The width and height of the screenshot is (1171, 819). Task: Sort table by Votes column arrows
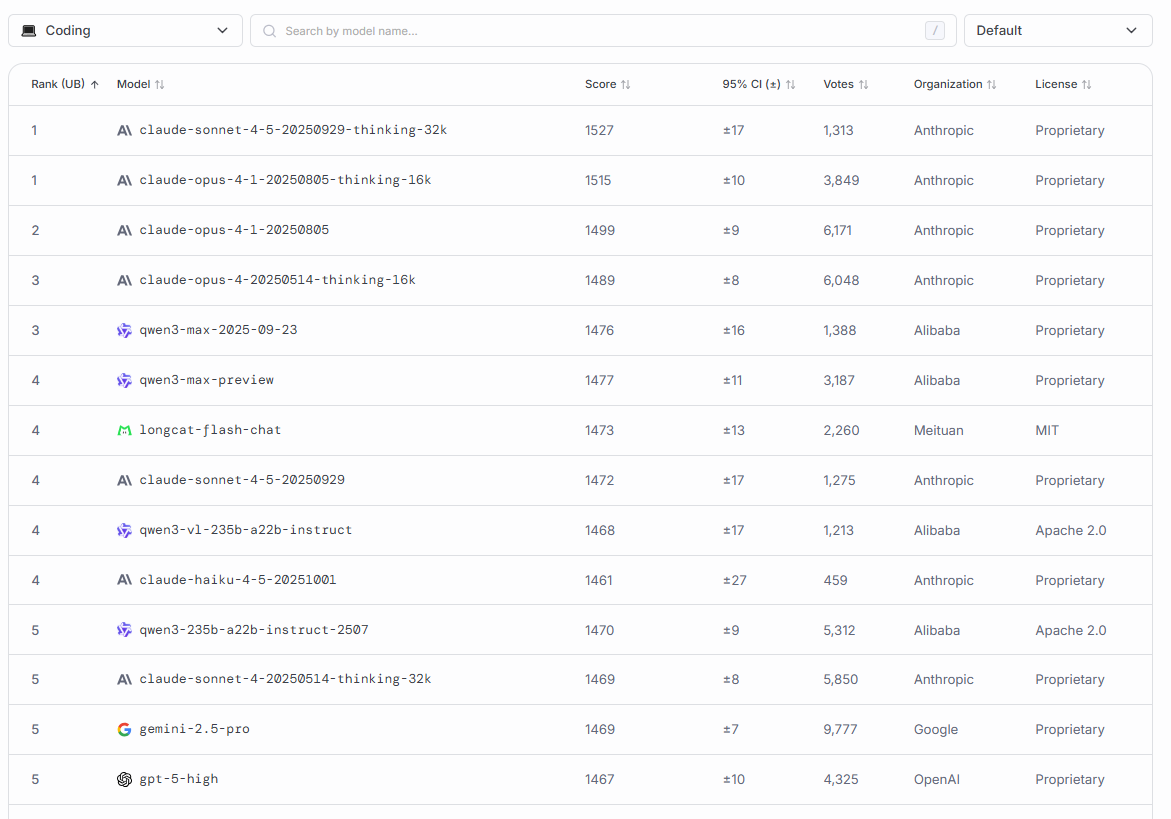863,84
